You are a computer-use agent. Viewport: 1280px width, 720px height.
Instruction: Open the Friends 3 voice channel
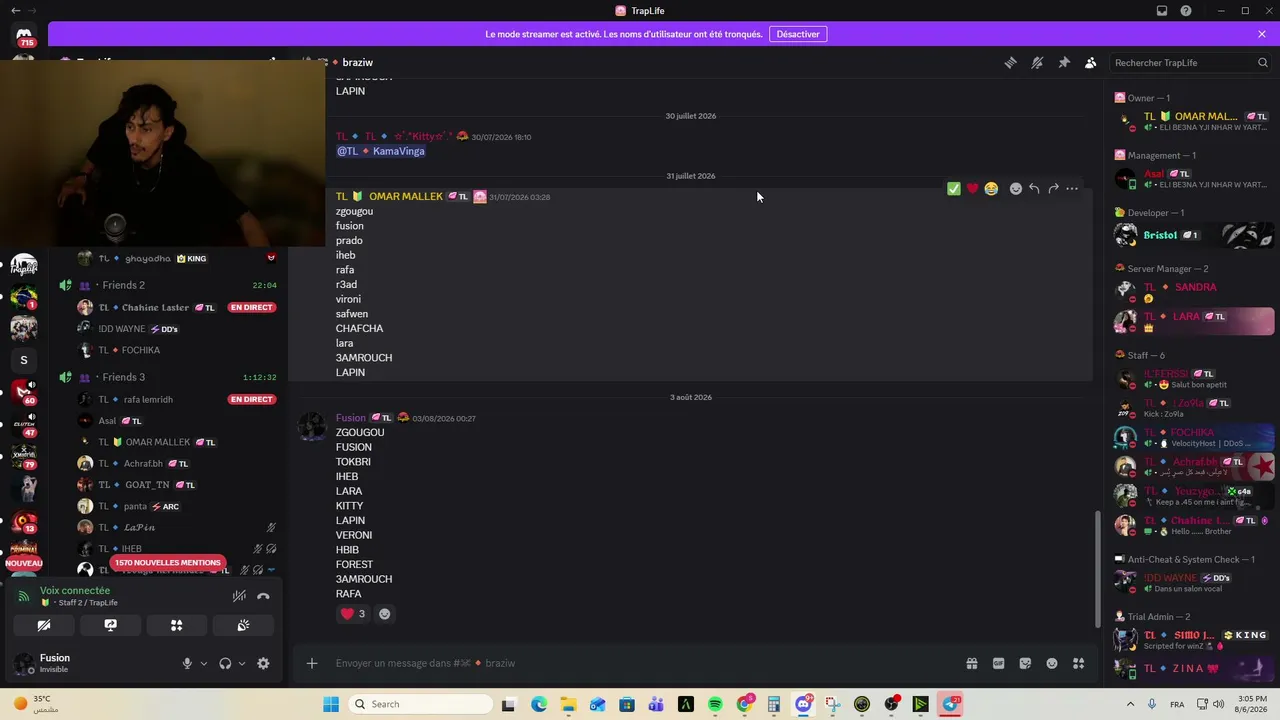[x=123, y=377]
